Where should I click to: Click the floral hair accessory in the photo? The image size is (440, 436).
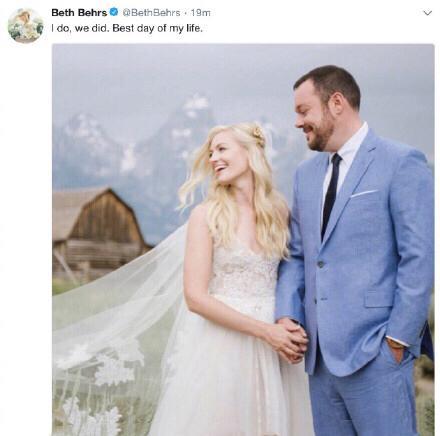[258, 134]
